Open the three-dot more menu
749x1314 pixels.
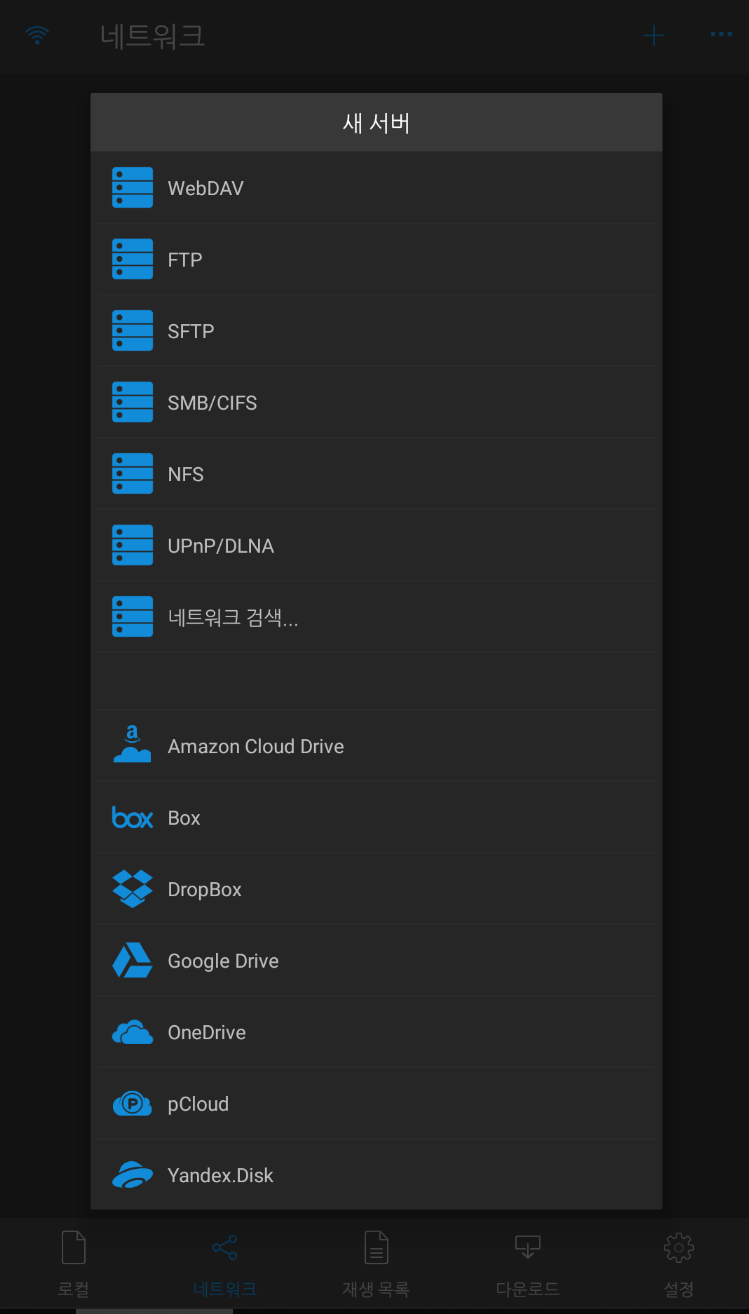(721, 35)
